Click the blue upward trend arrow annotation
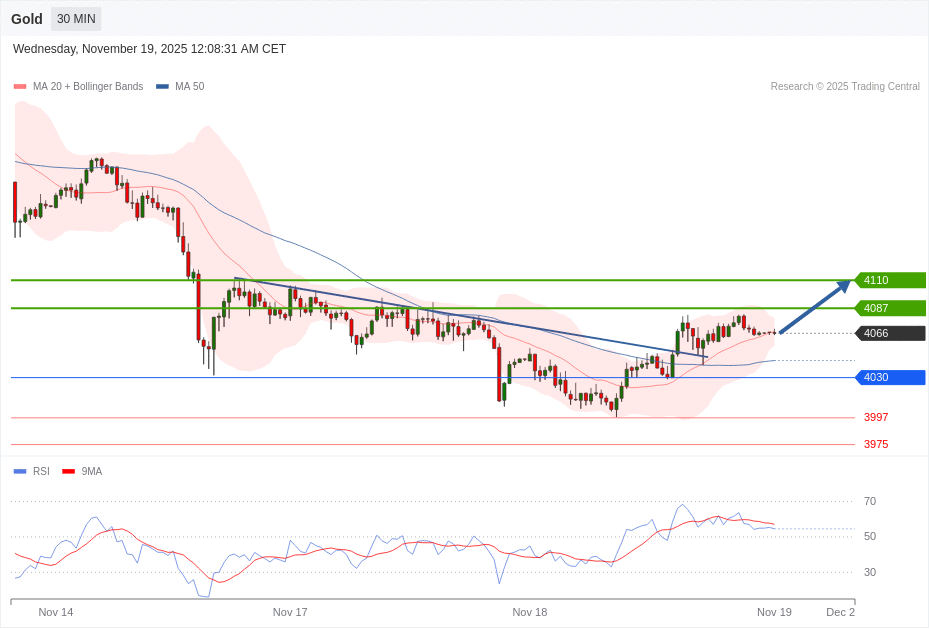The width and height of the screenshot is (929, 629). [812, 307]
